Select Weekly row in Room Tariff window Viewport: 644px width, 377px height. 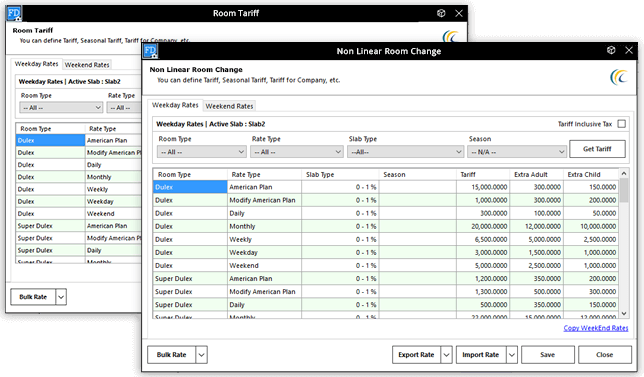click(79, 189)
